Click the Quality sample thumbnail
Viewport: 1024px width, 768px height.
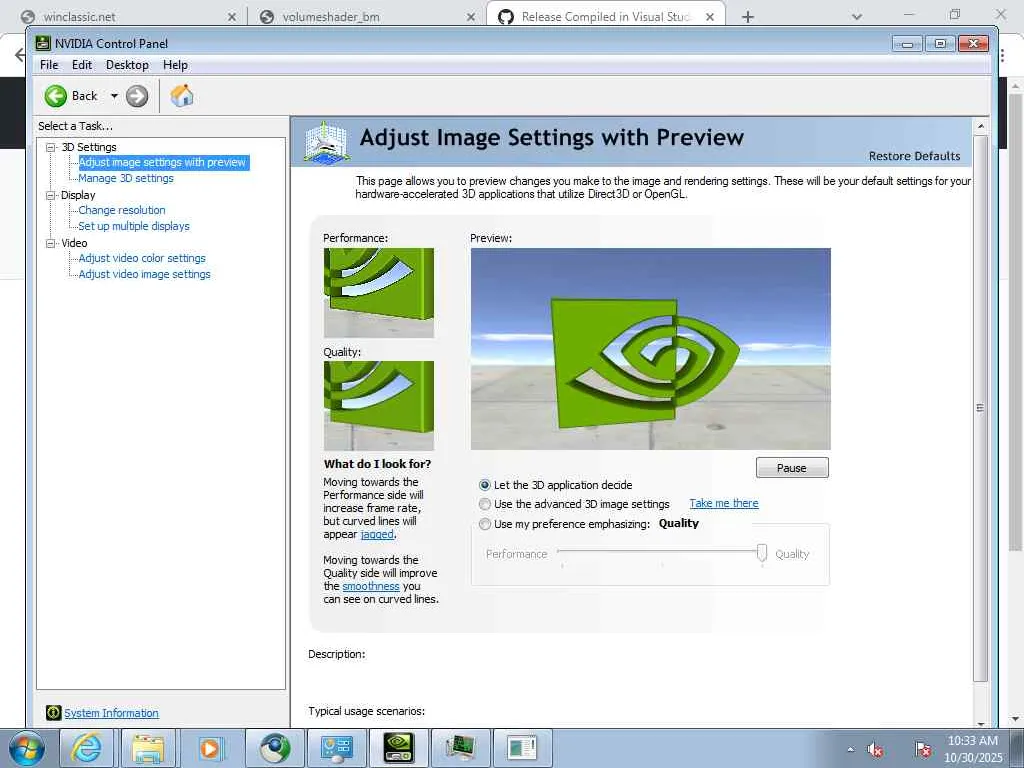point(379,406)
